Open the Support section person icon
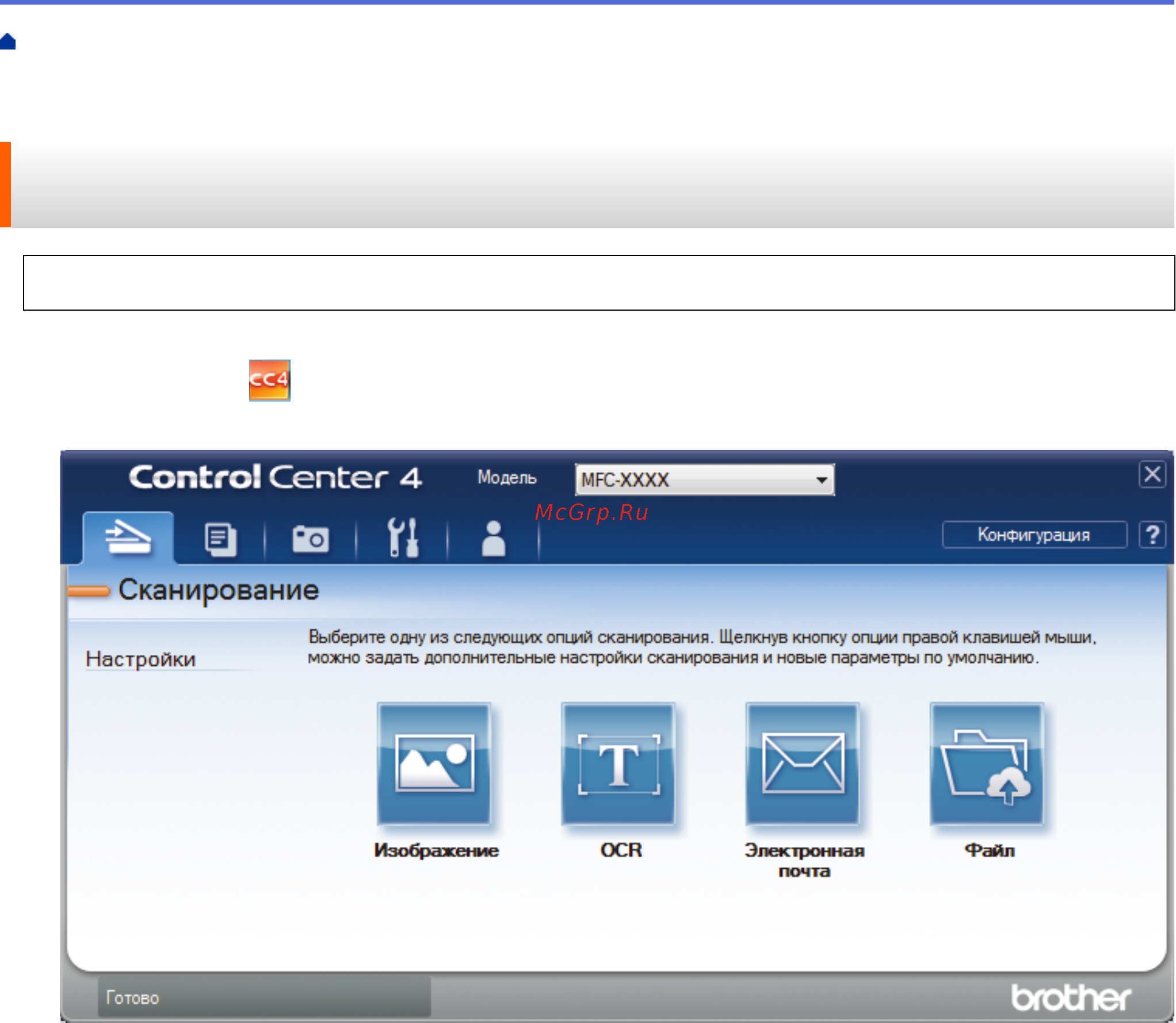 [492, 538]
